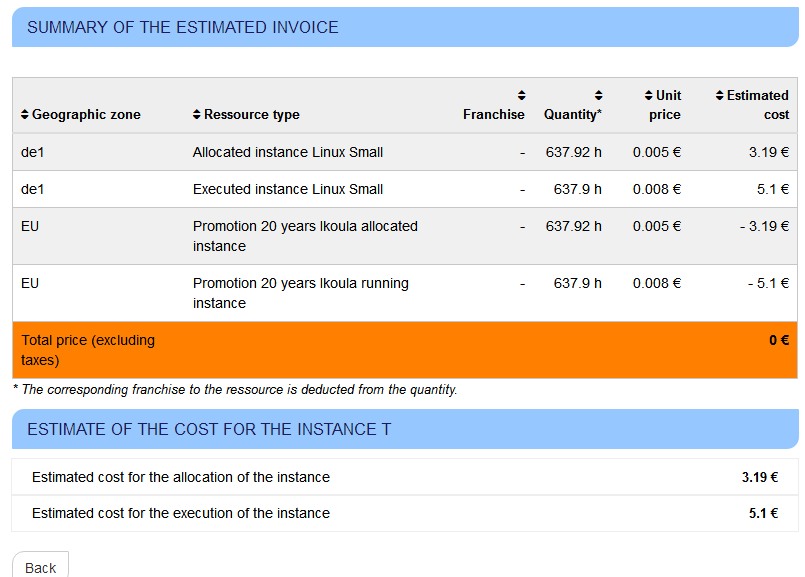805x577 pixels.
Task: Click Promotion 20 years Ikoula allocated instance
Action: (305, 236)
